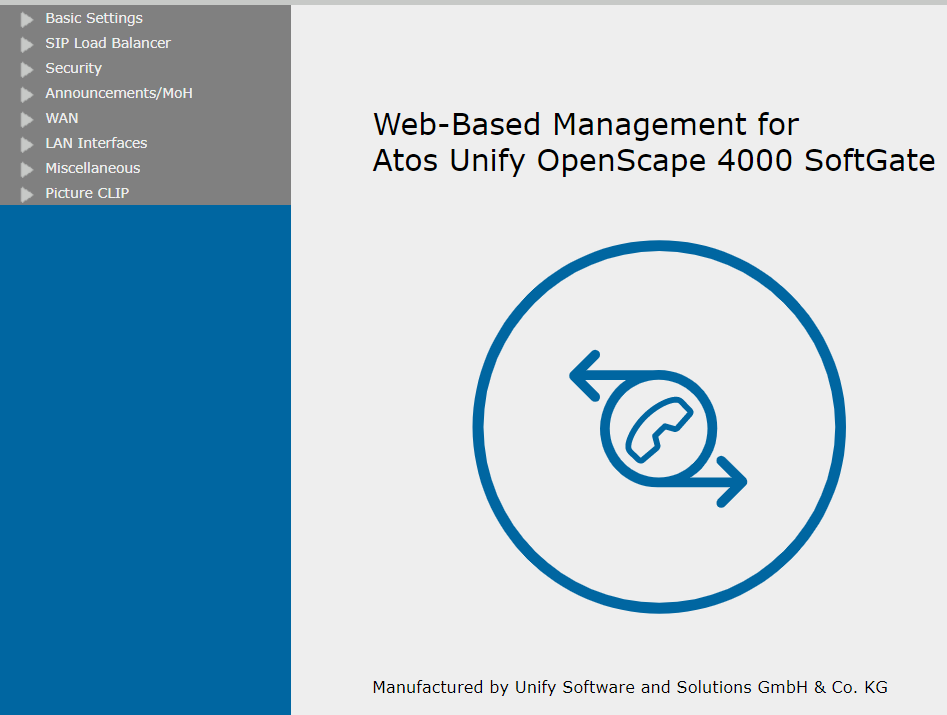This screenshot has width=947, height=715.
Task: Select the WAN menu entry
Action: coord(62,118)
